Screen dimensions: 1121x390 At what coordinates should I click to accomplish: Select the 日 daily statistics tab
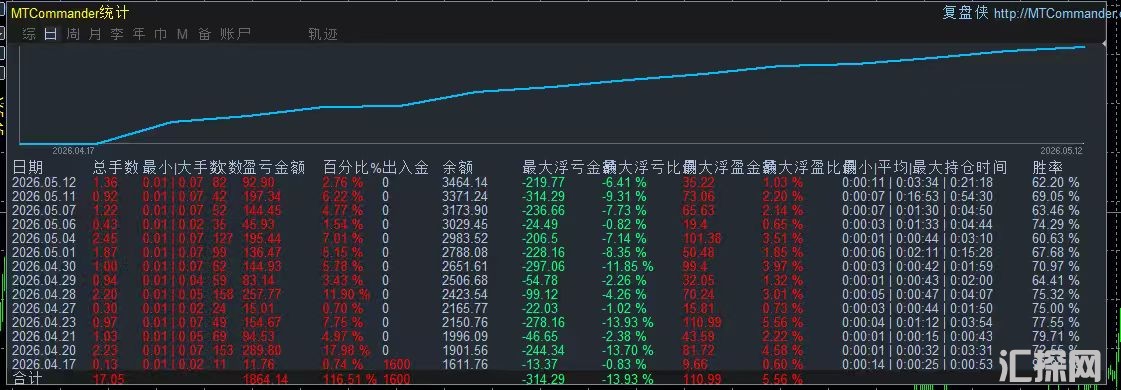pyautogui.click(x=51, y=34)
